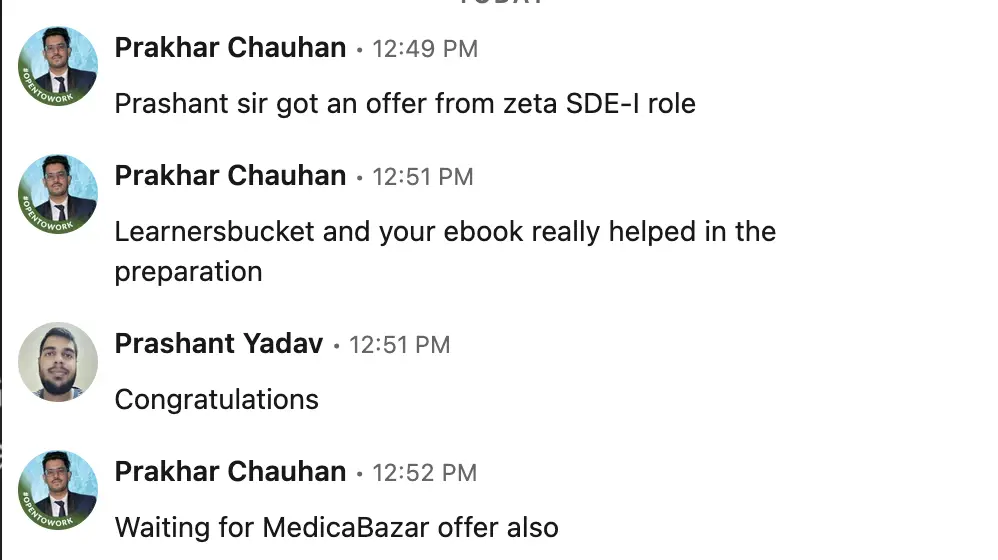
Task: Click Prakhar Chauhan's name on the 12:52 PM message
Action: coord(230,472)
